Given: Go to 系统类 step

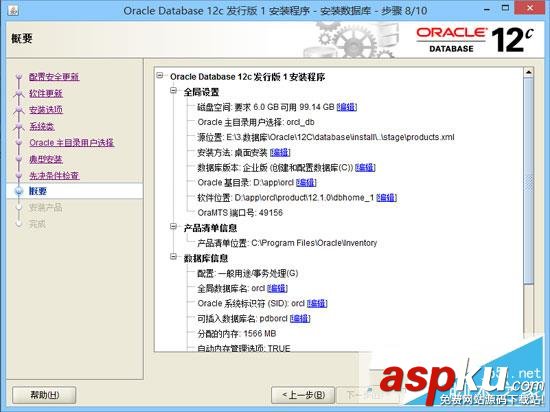Looking at the screenshot, I should (42, 126).
